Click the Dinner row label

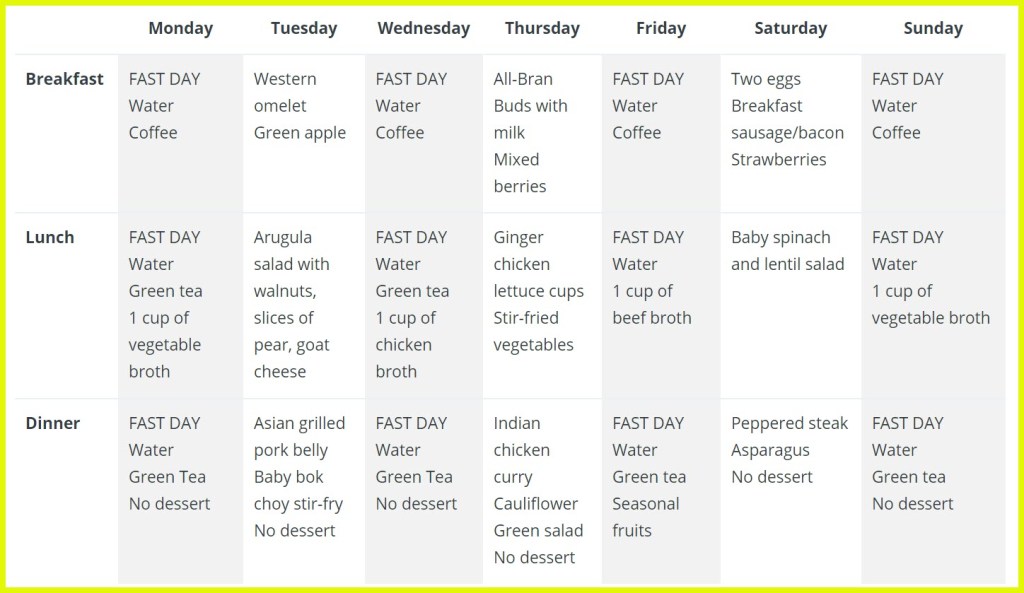[x=53, y=423]
